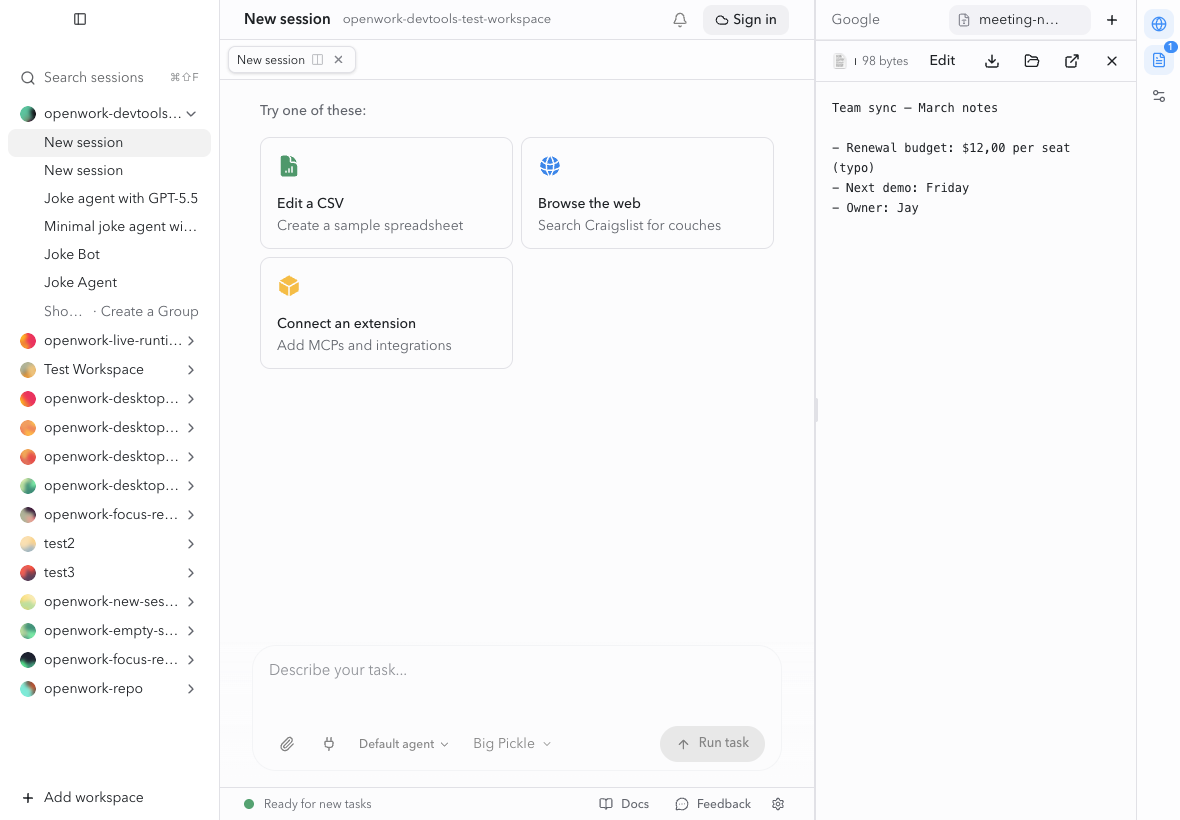Open the settings gear in status bar
The height and width of the screenshot is (820, 1180).
coord(778,804)
